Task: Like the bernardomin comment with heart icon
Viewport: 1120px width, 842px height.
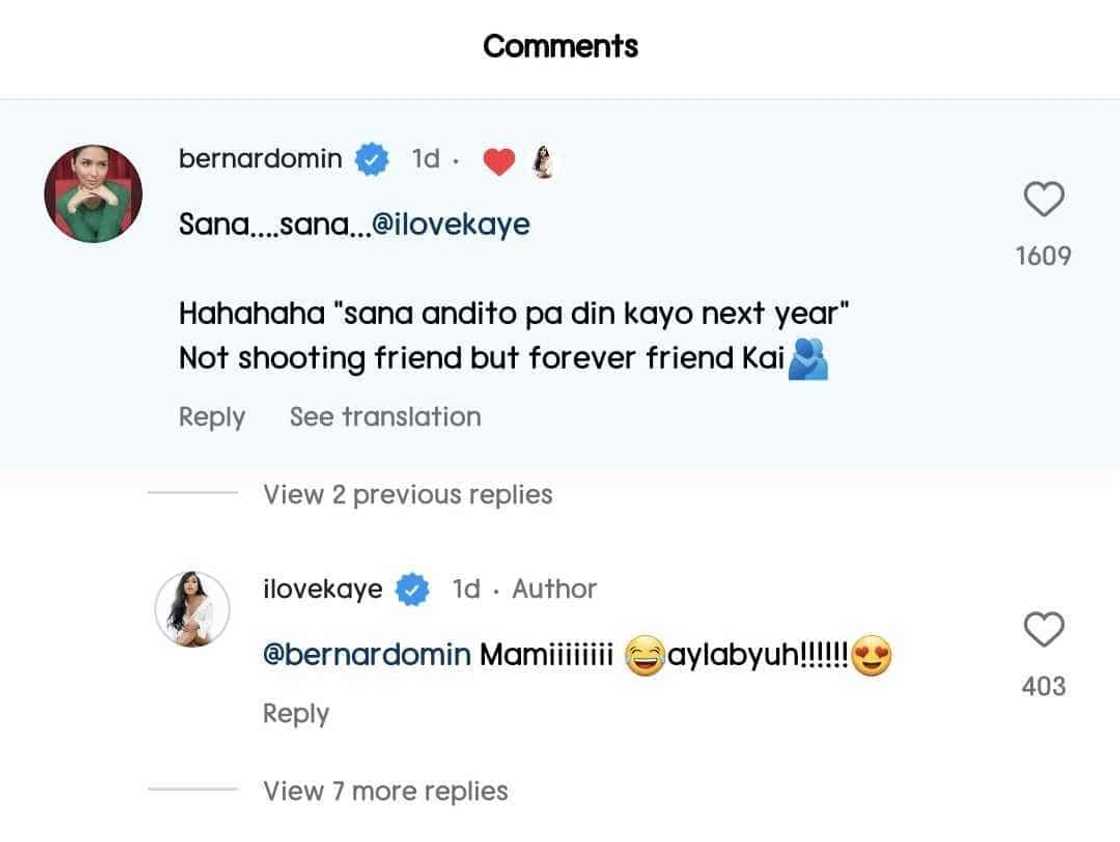Action: click(x=1044, y=200)
